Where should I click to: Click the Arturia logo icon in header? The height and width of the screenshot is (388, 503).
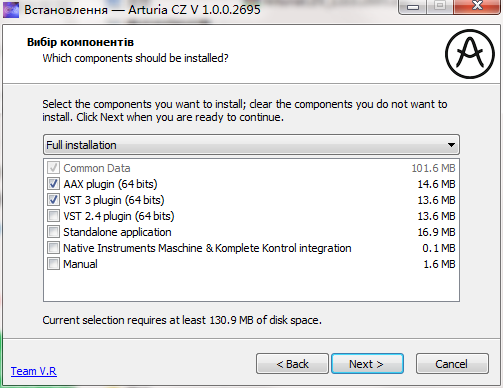click(470, 54)
